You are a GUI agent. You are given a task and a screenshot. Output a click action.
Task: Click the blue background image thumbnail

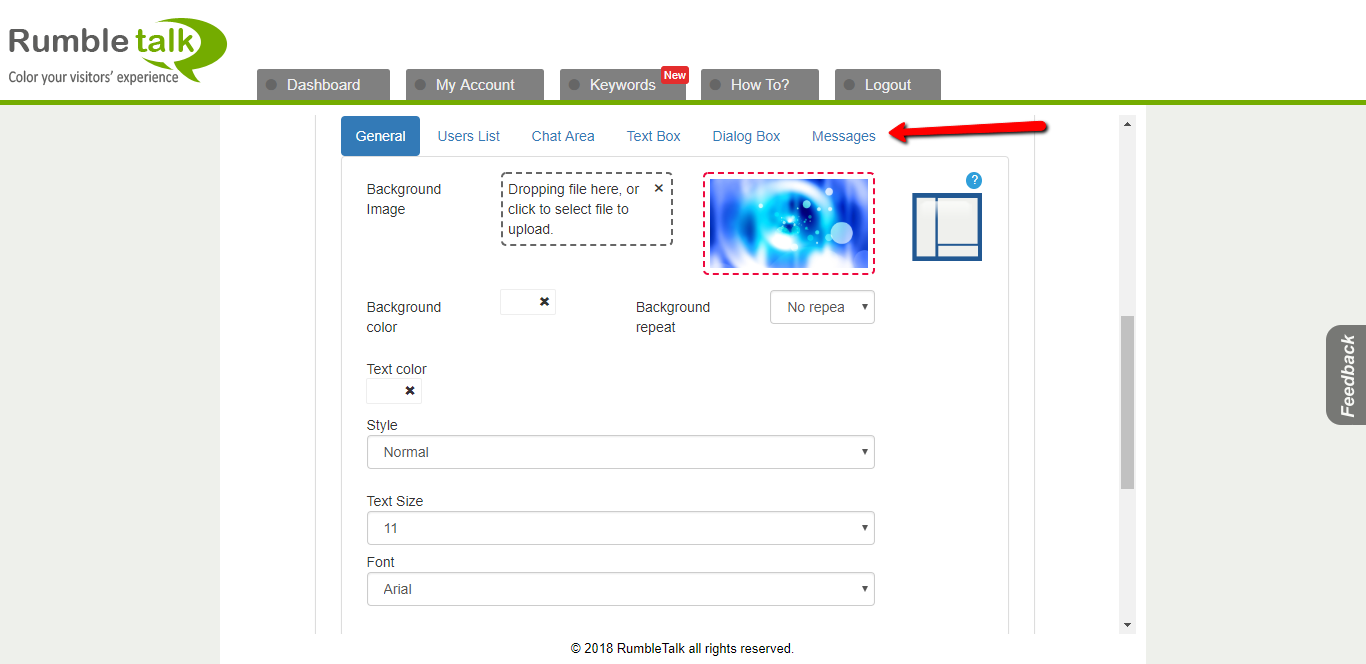(788, 224)
